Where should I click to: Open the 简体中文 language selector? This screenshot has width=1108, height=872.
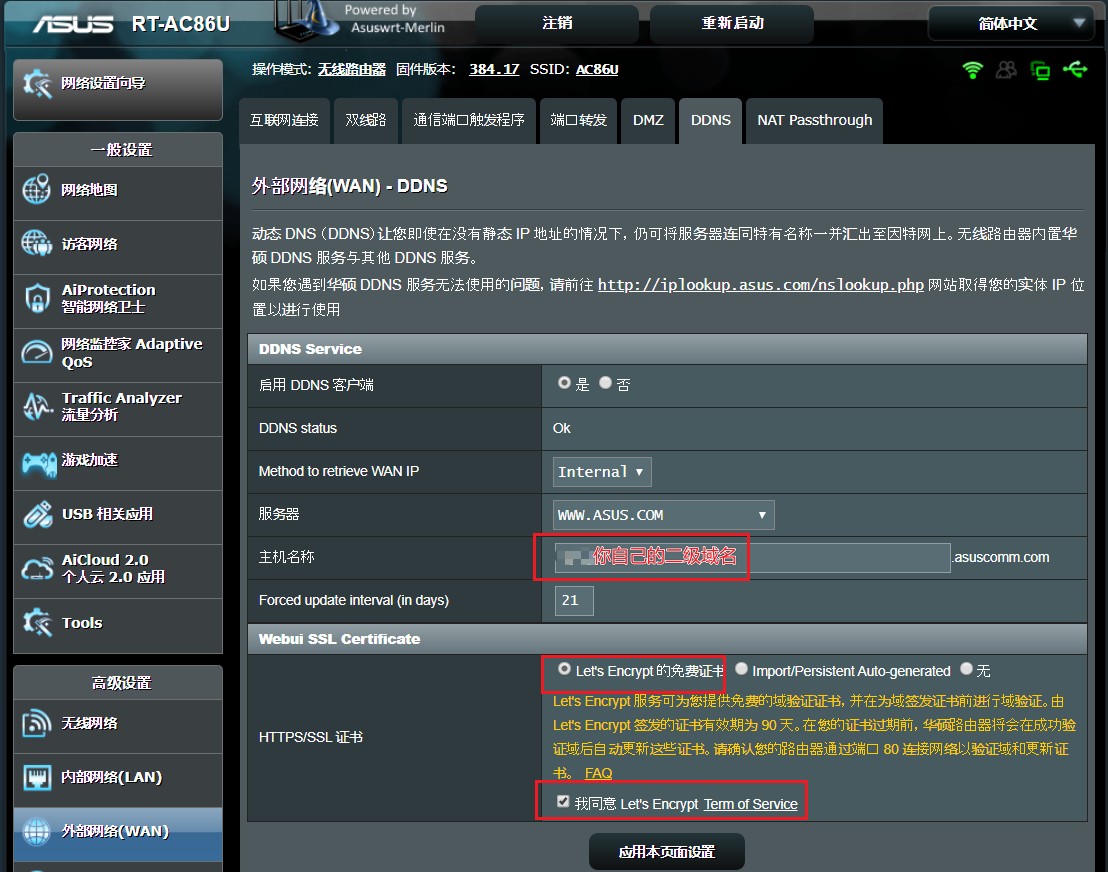coord(1010,22)
